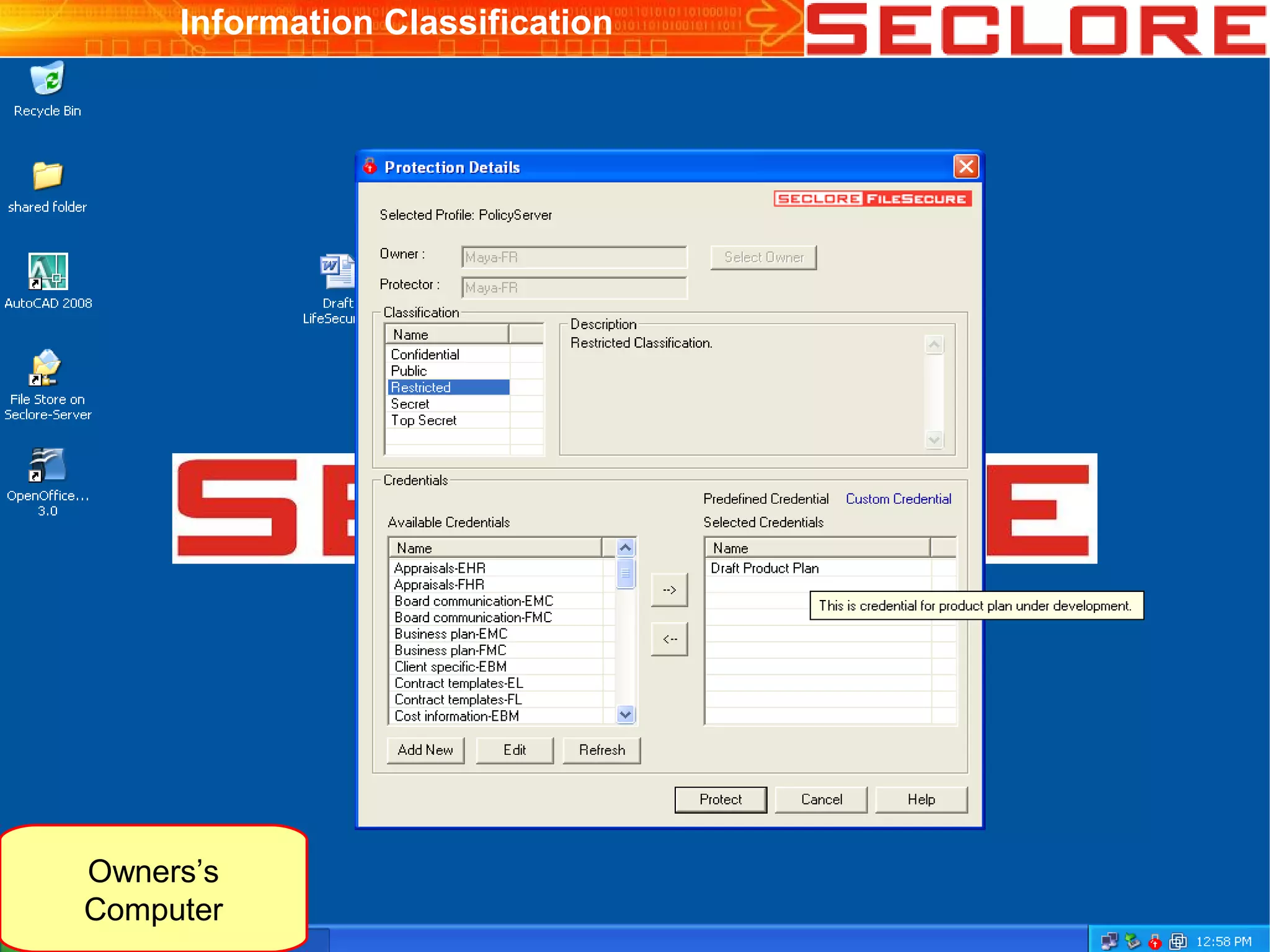Click the Edit credential button

click(514, 750)
